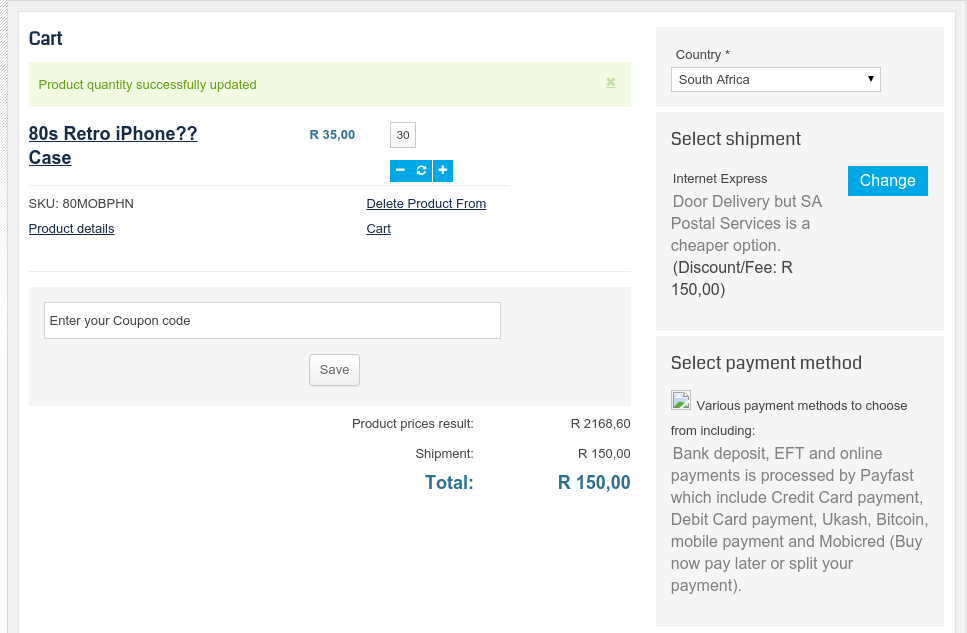
Task: Click the Select payment method heading
Action: pos(765,363)
